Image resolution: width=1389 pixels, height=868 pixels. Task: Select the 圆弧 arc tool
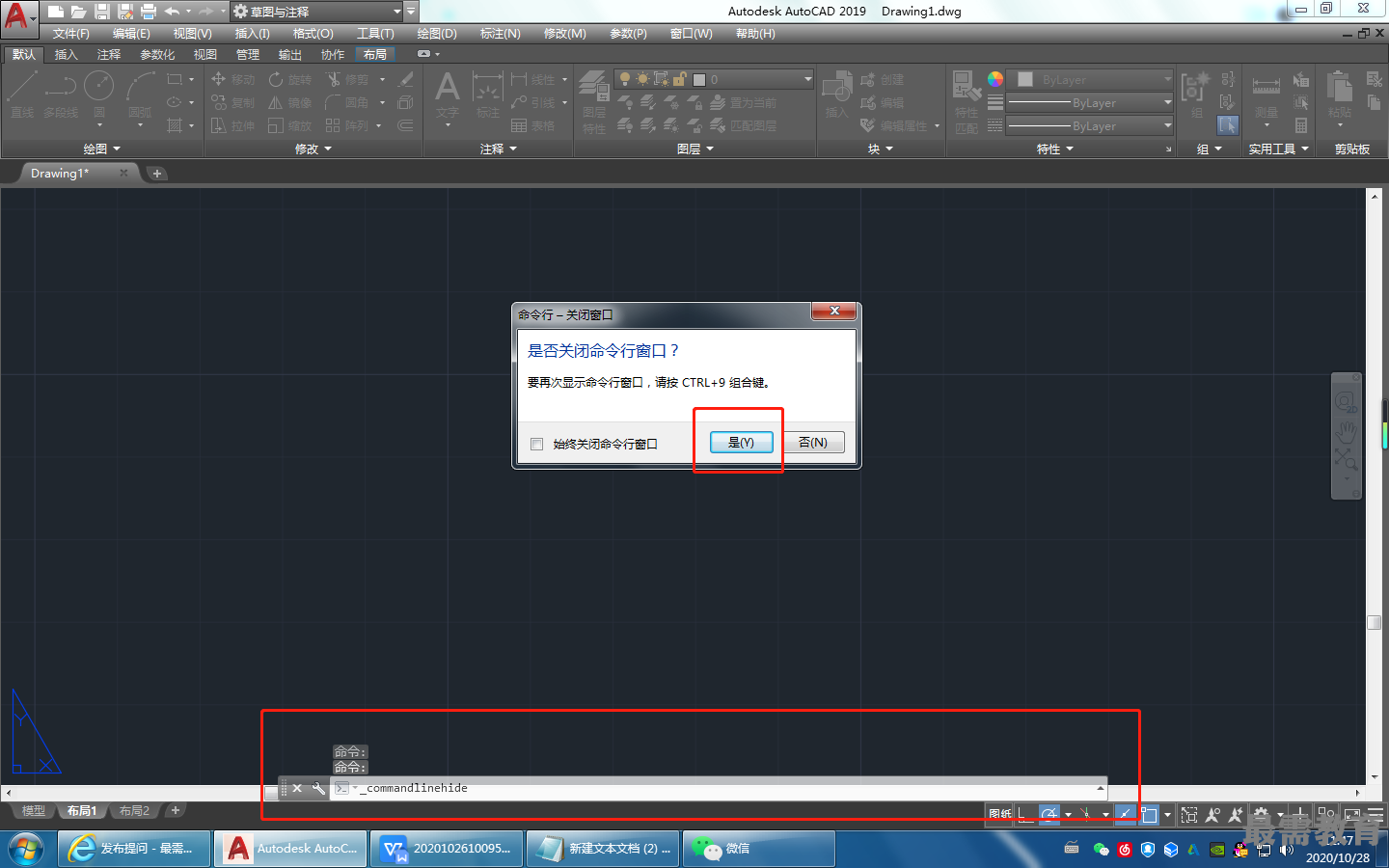140,95
